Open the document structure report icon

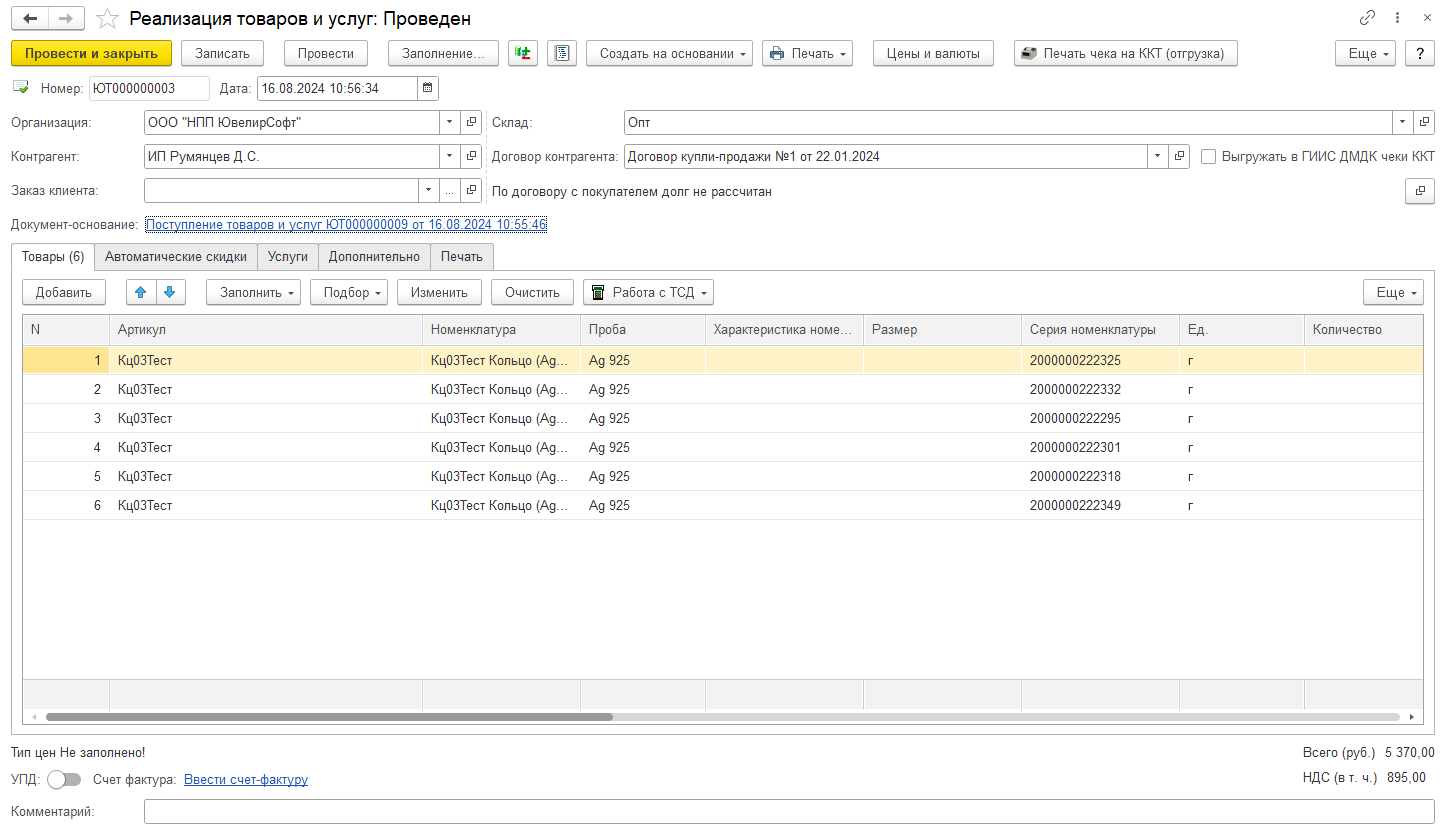pyautogui.click(x=562, y=54)
